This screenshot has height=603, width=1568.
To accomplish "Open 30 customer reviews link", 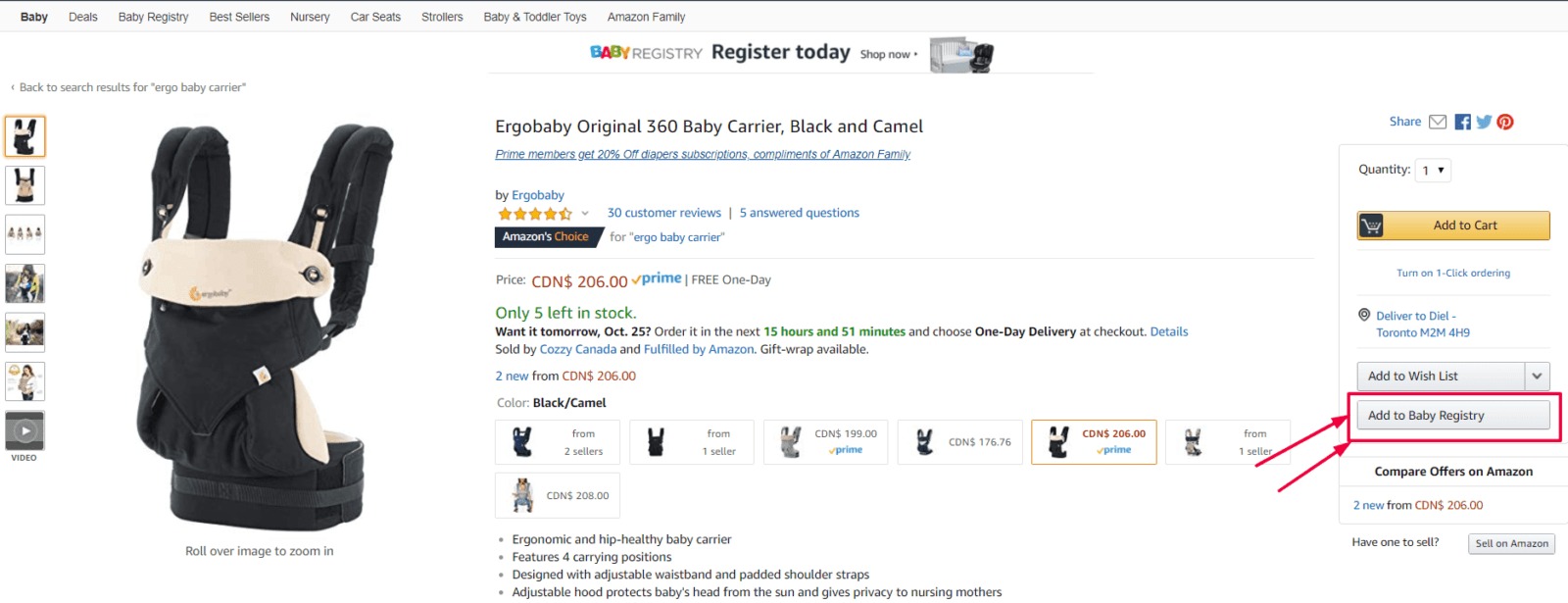I will 663,213.
